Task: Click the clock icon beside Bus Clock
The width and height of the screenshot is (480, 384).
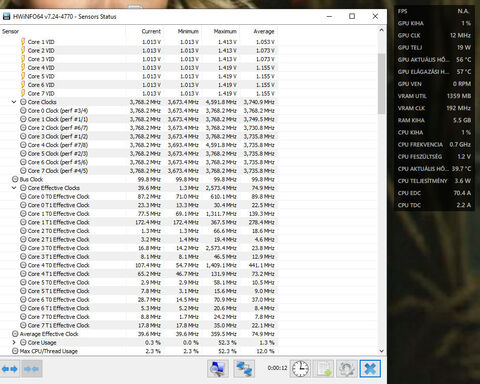Action: point(15,179)
